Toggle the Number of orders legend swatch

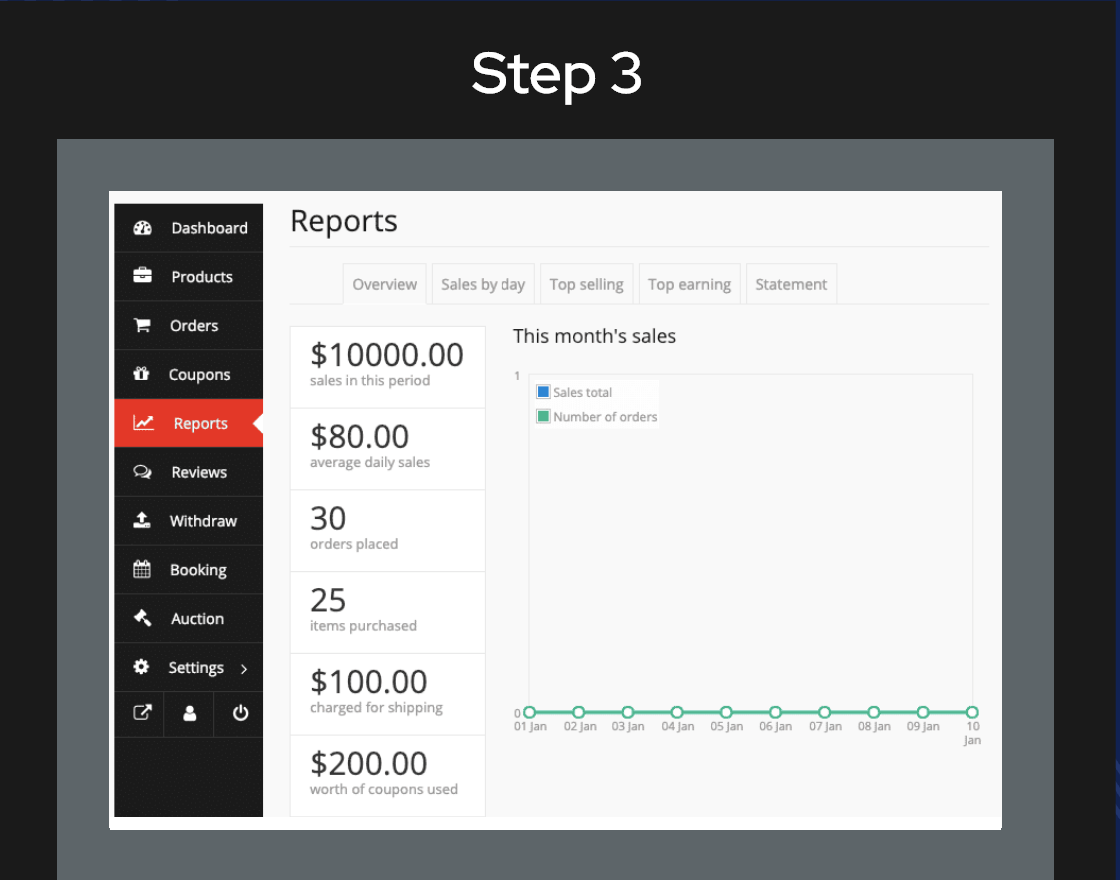click(544, 416)
